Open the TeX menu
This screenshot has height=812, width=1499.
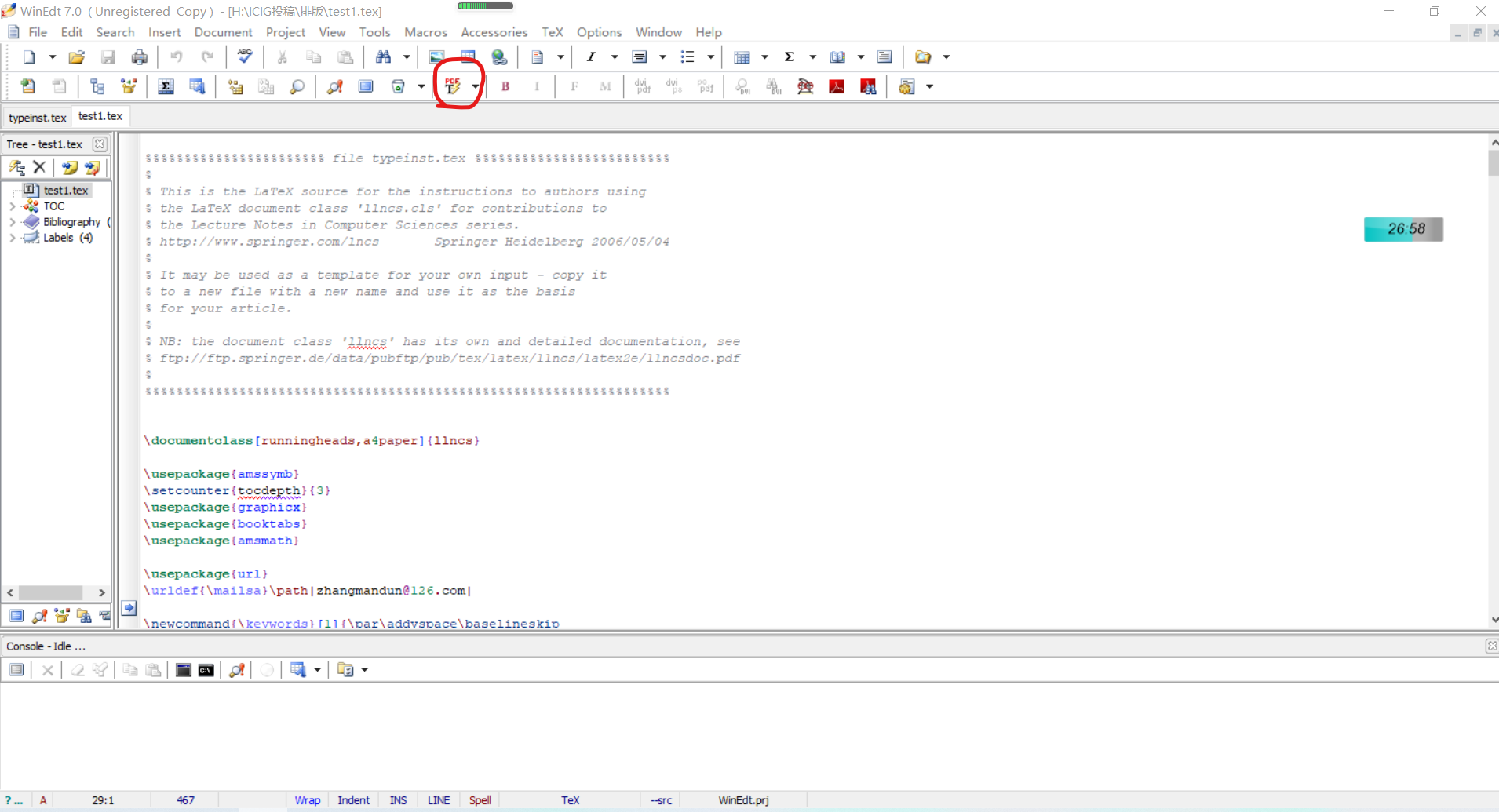553,32
